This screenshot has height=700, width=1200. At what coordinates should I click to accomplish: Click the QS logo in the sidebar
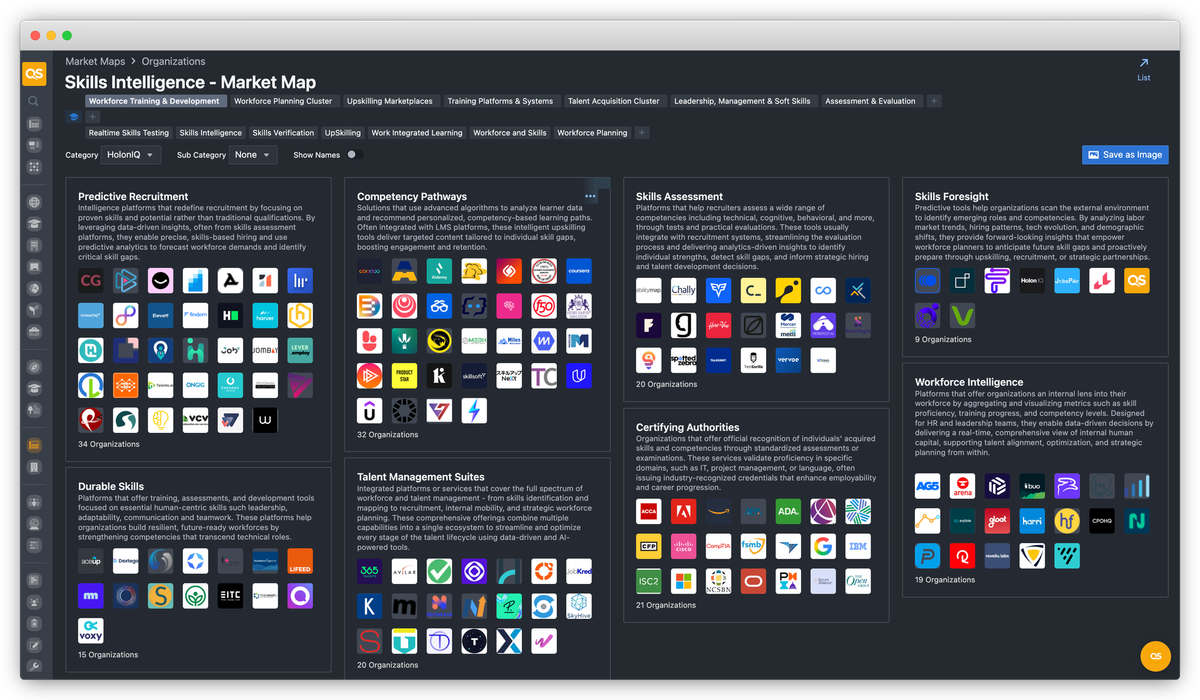click(34, 74)
